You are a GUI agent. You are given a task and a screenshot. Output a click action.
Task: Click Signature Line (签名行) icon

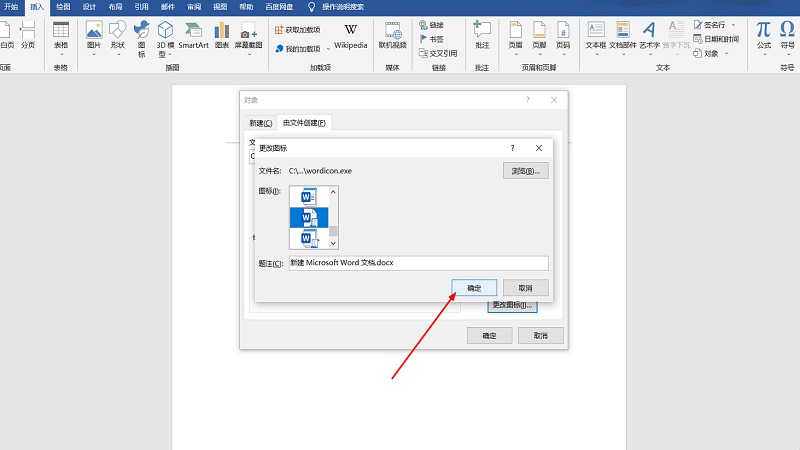698,24
